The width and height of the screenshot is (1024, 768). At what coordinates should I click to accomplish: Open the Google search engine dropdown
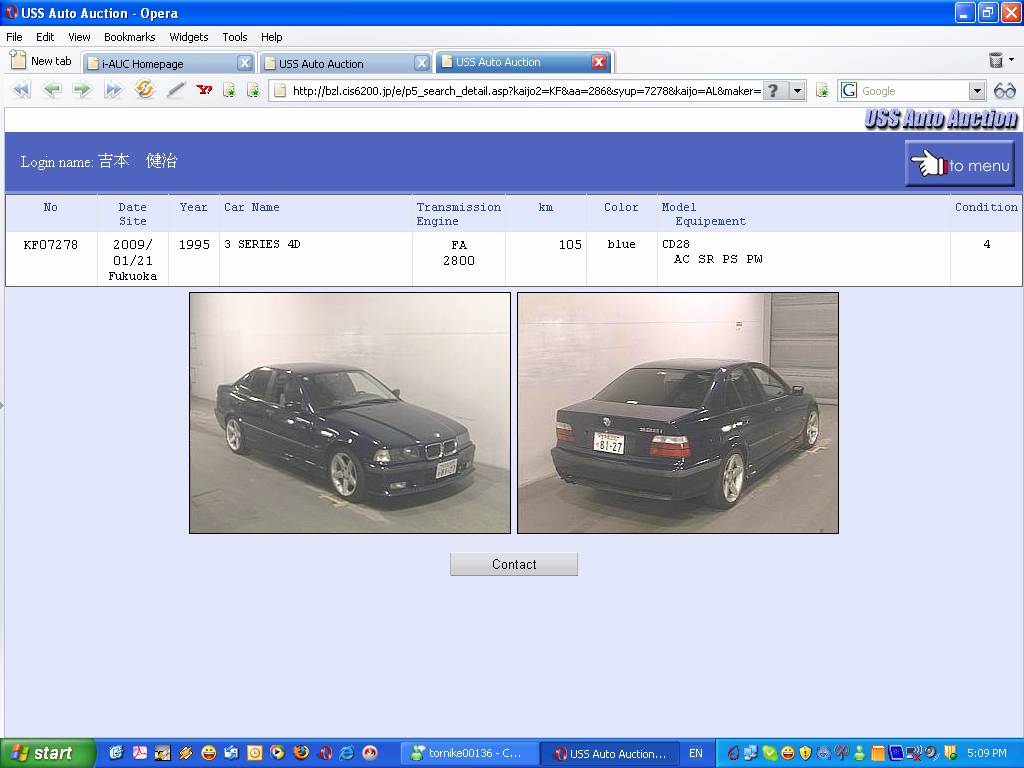977,91
